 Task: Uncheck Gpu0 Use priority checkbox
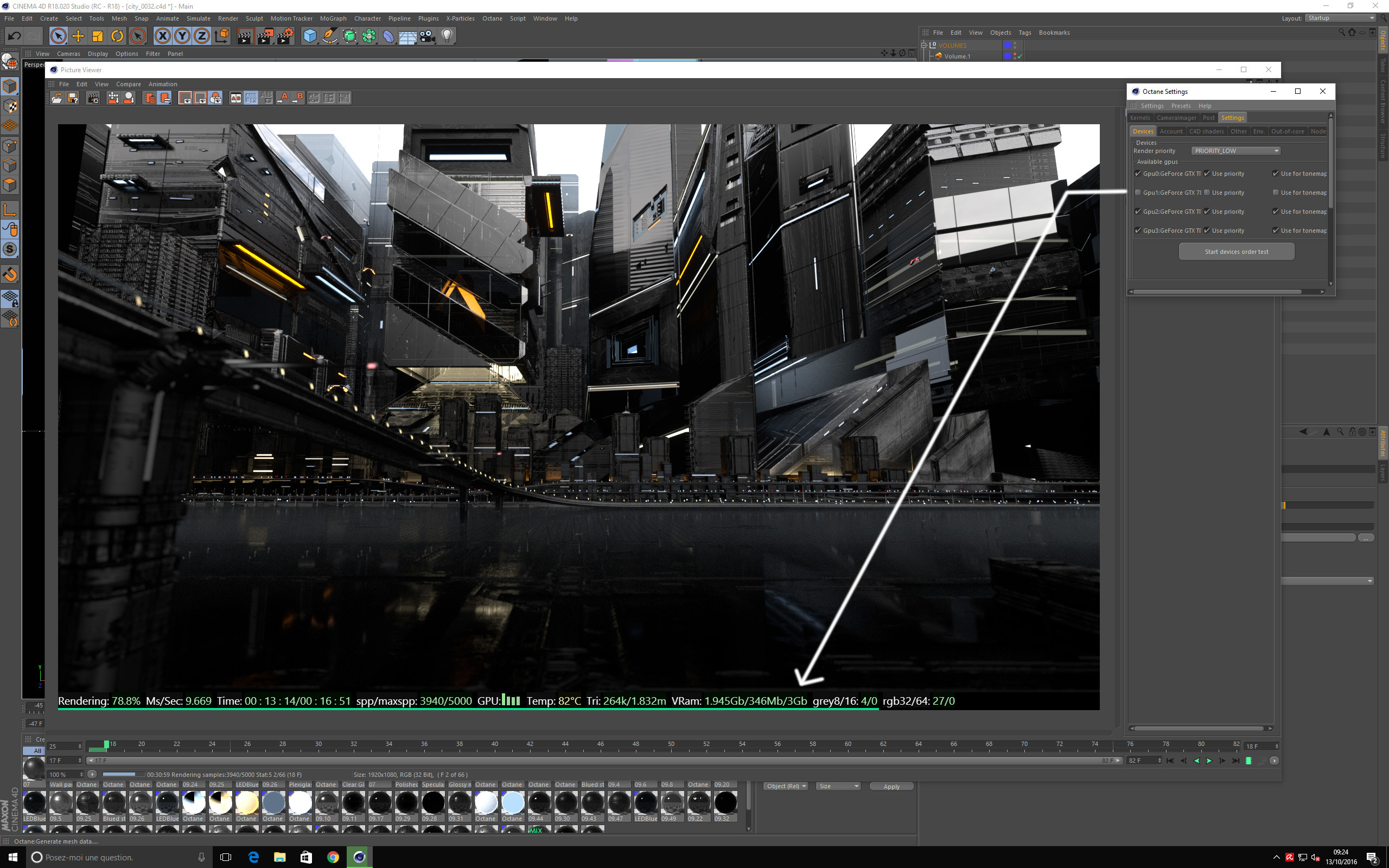click(x=1207, y=174)
